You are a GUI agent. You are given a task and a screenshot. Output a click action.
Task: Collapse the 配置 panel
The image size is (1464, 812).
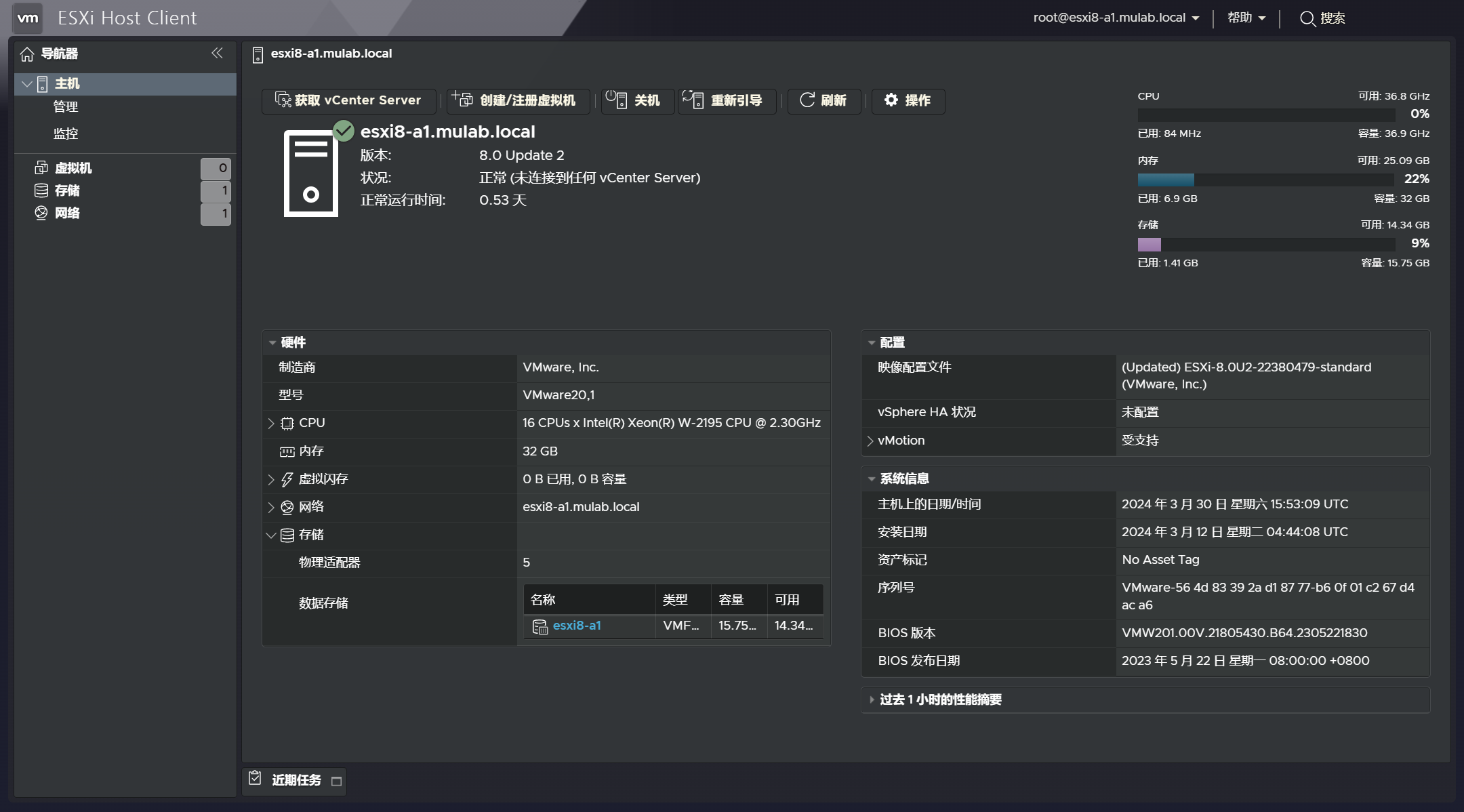click(x=872, y=343)
